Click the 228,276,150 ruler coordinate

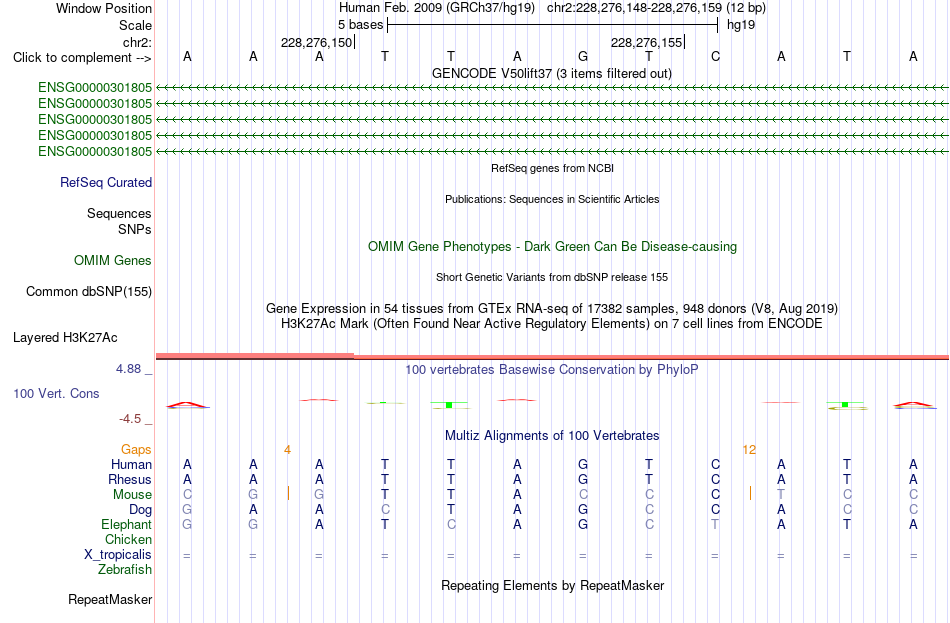pos(316,42)
